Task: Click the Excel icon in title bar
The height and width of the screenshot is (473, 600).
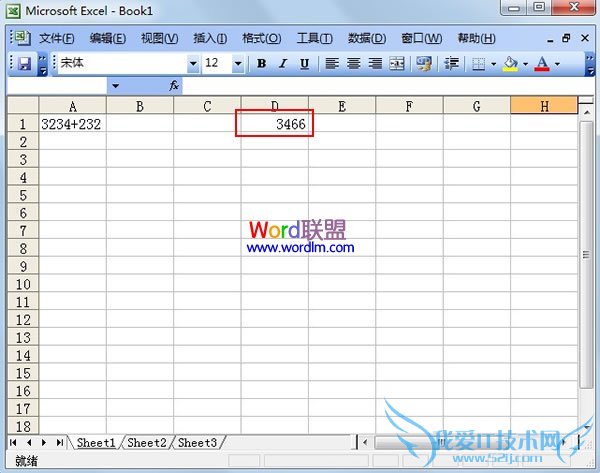Action: point(13,11)
